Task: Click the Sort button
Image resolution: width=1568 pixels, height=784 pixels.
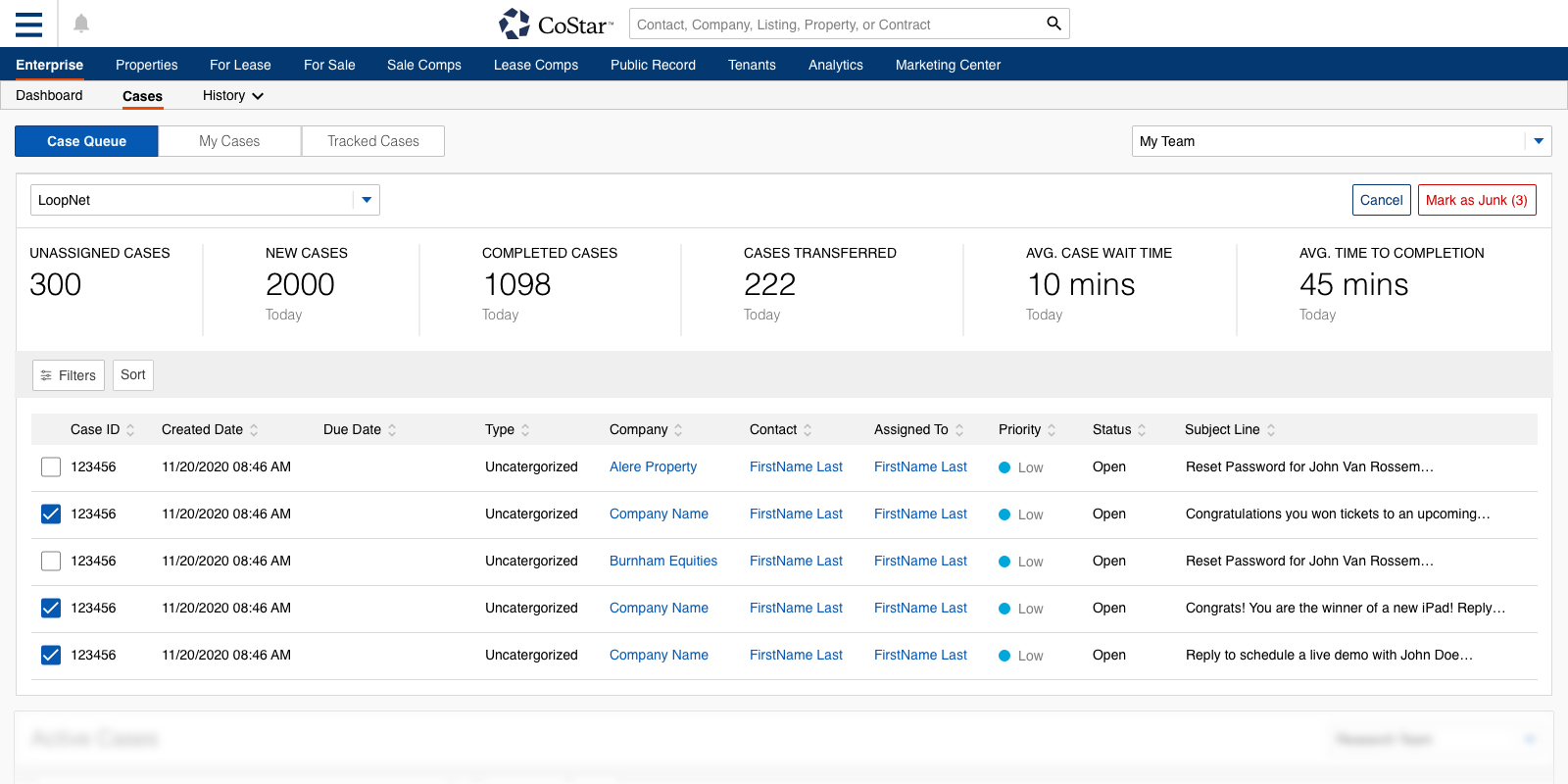Action: tap(133, 374)
